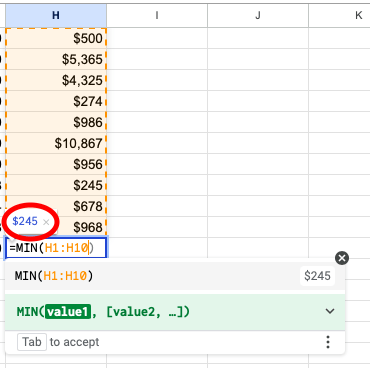The image size is (370, 368).
Task: Click the cell containing $678
Action: pos(56,206)
